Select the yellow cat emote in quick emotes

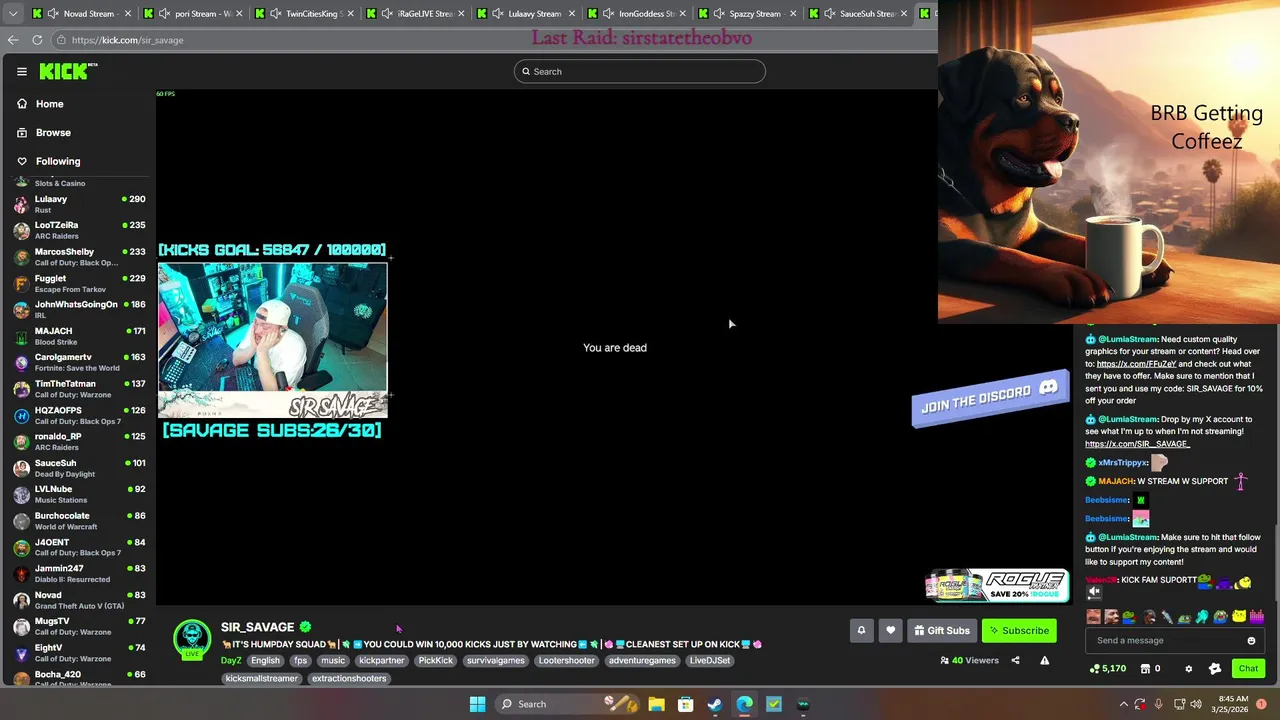1239,617
